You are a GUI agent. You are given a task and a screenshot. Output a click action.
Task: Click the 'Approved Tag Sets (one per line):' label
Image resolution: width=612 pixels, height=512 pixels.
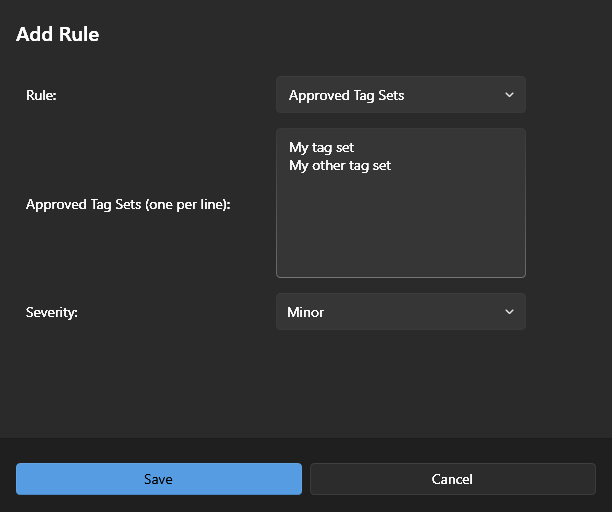click(x=128, y=204)
